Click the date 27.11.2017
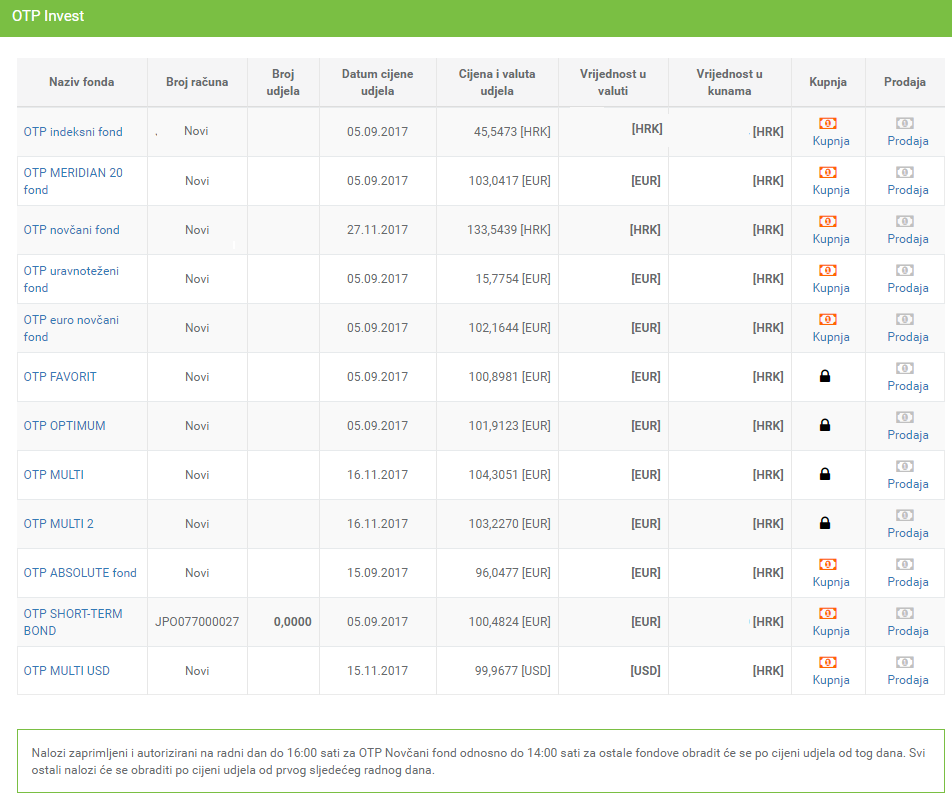Viewport: 952px width, 797px height. (378, 230)
